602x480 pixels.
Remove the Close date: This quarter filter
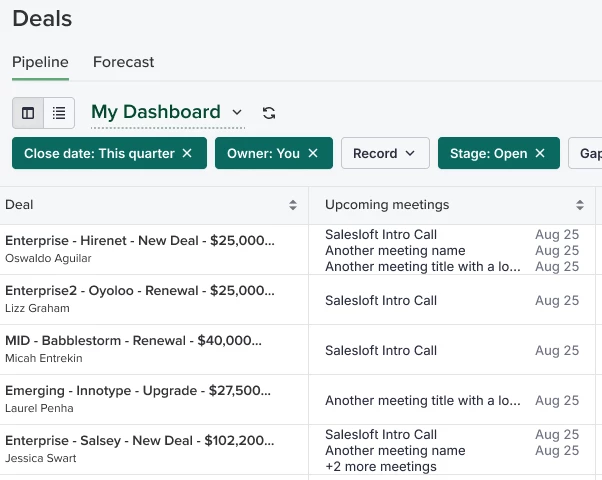186,153
